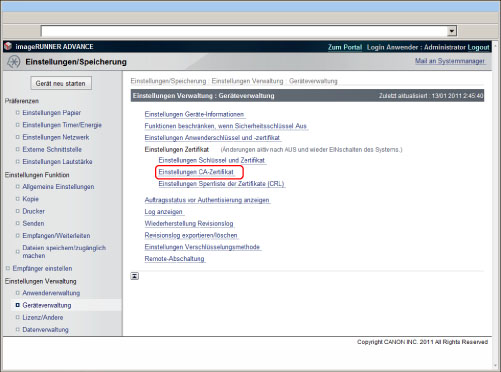The image size is (501, 372).
Task: Open the address bar dropdown arrow
Action: pos(452,31)
